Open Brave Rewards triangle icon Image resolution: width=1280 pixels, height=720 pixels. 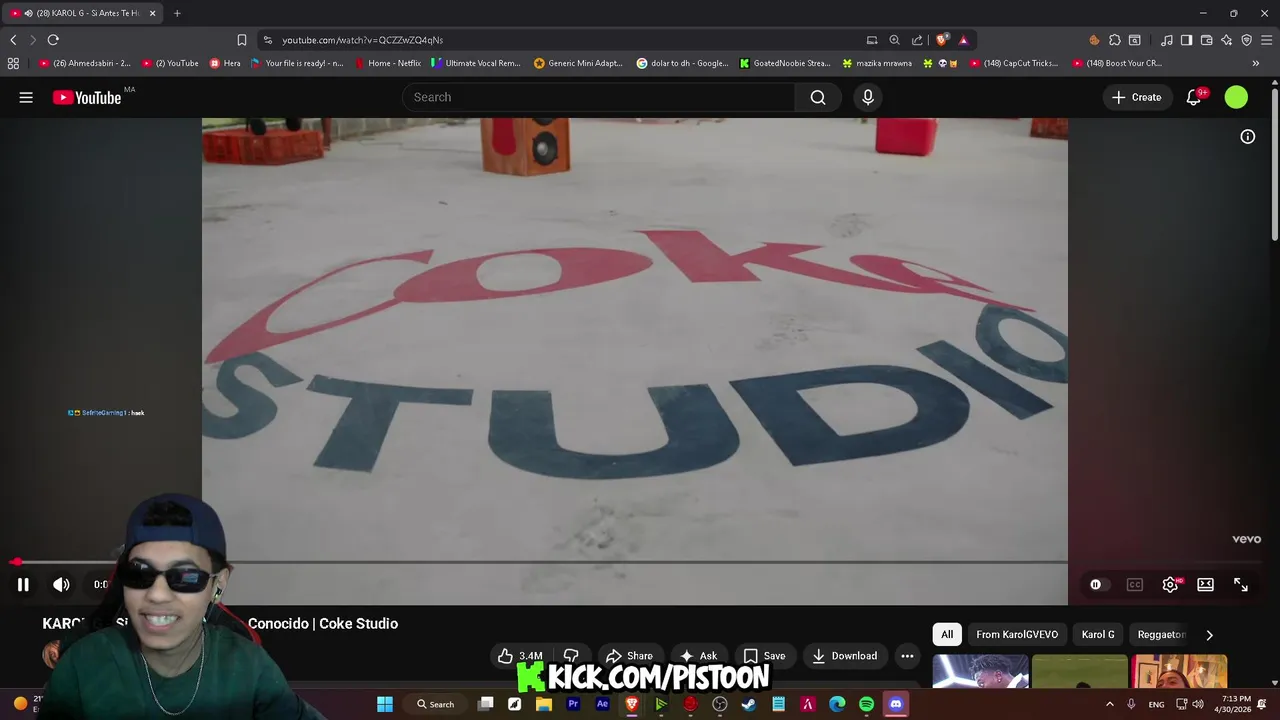(963, 40)
